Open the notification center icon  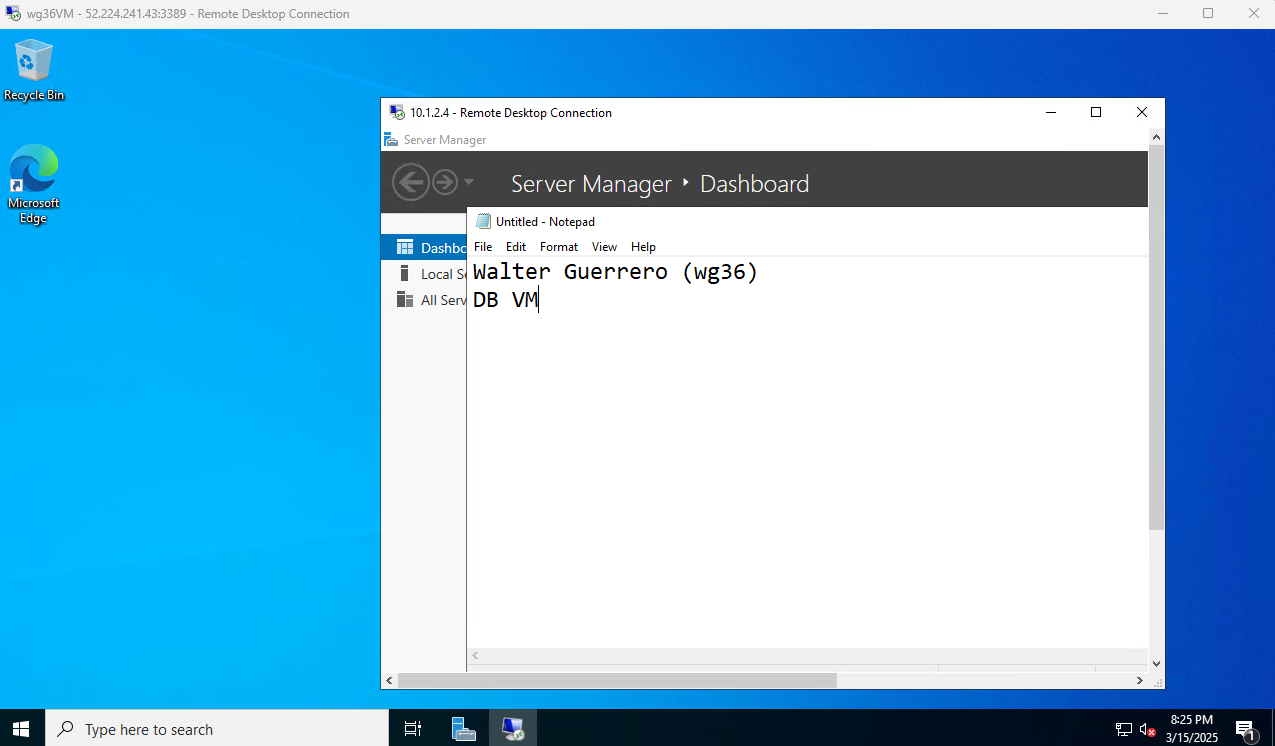coord(1245,729)
